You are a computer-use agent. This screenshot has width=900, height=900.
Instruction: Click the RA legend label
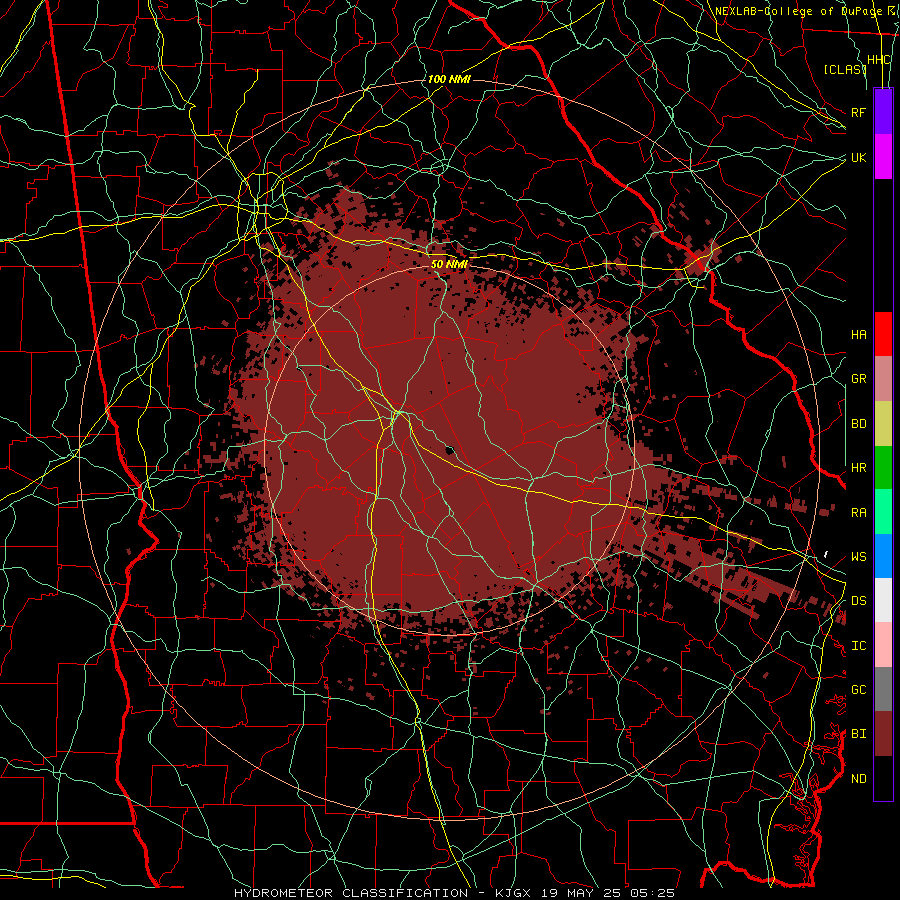pyautogui.click(x=858, y=513)
